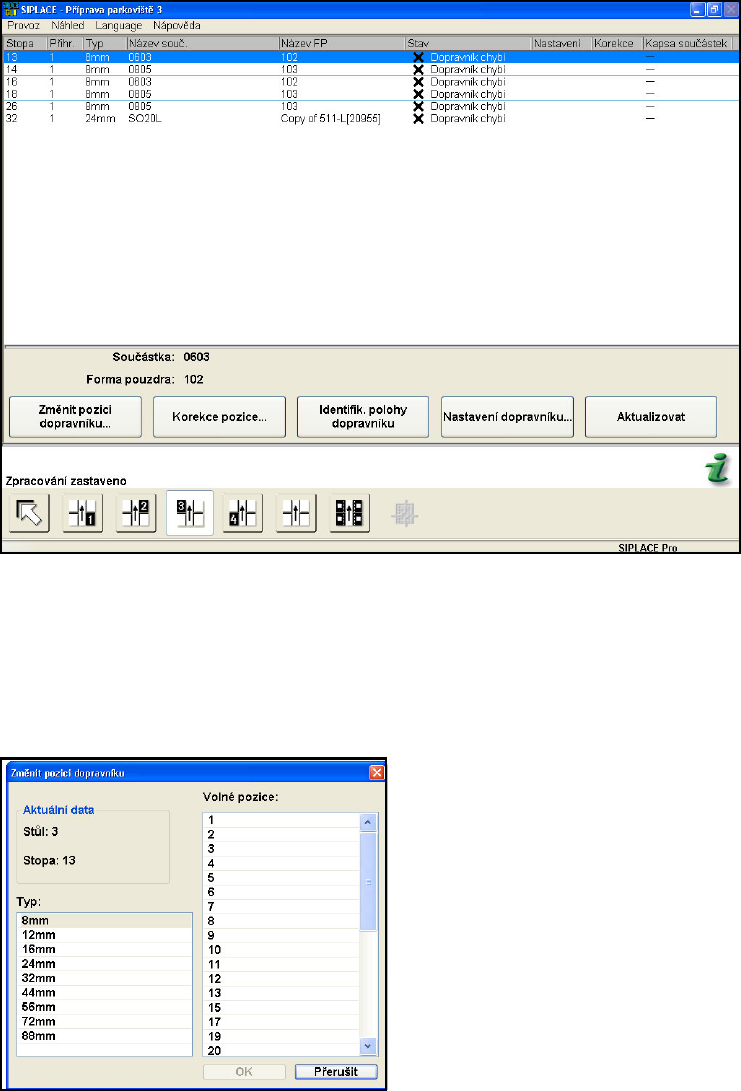Click the Nastavení column header

click(562, 43)
